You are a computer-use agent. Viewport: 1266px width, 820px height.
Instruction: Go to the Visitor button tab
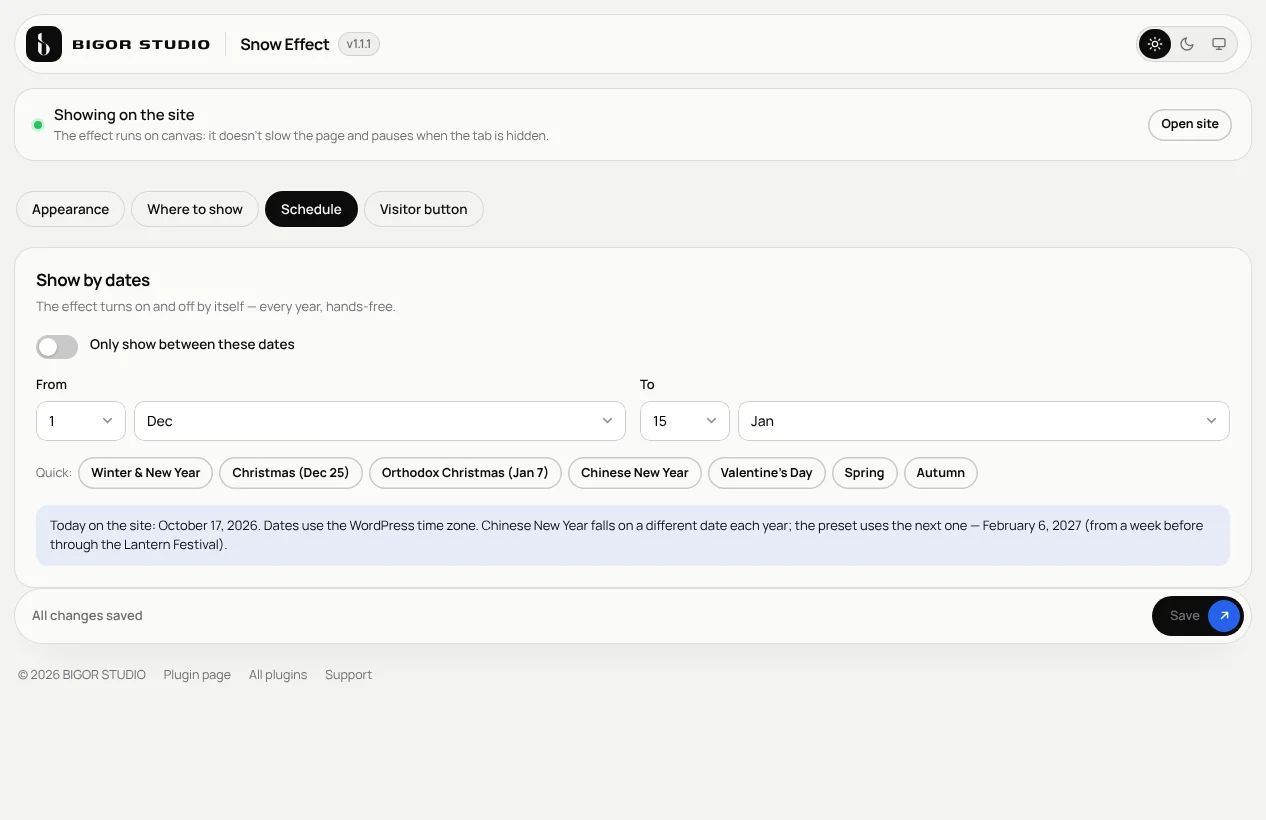[x=424, y=209]
